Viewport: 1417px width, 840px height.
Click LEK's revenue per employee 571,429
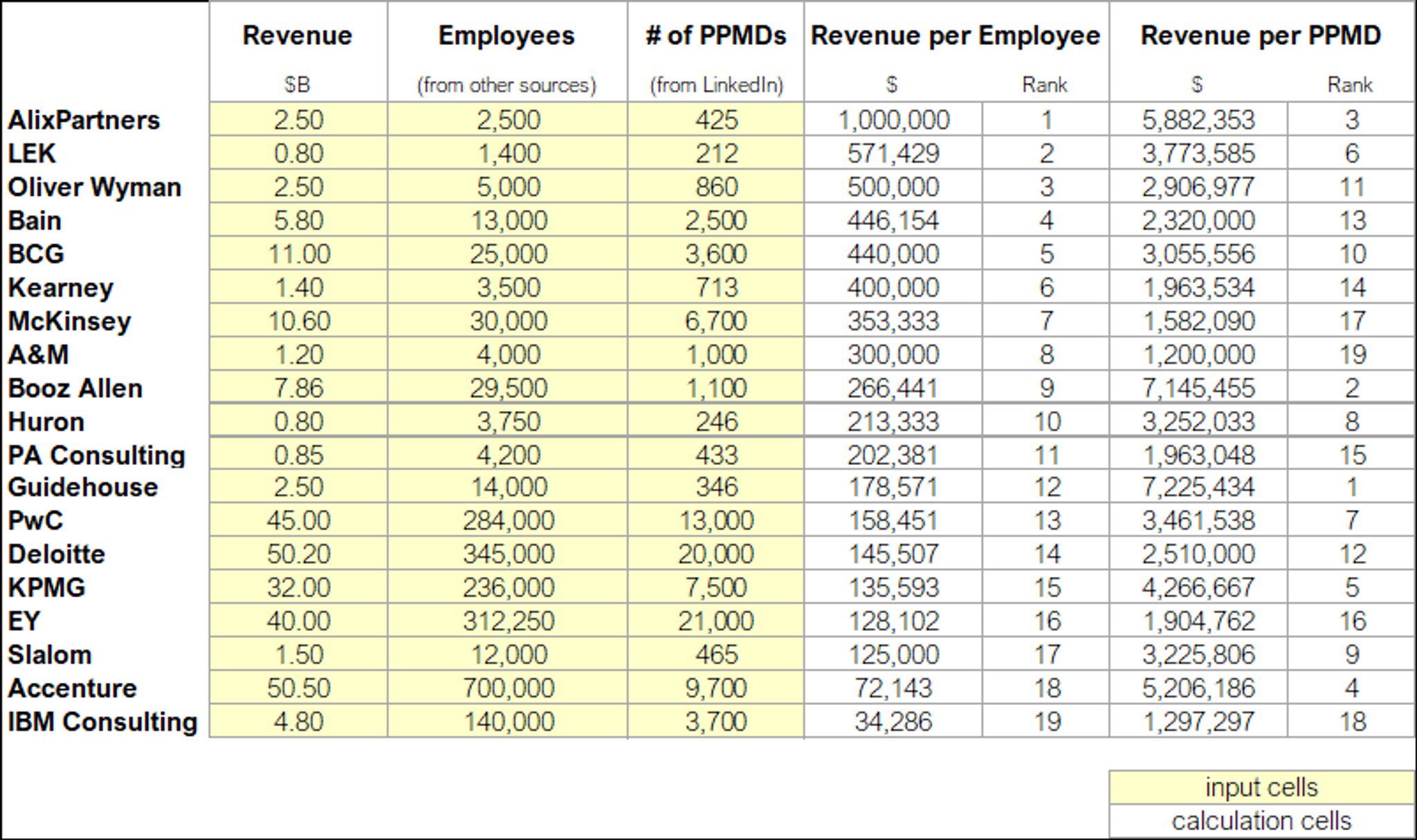tap(893, 154)
